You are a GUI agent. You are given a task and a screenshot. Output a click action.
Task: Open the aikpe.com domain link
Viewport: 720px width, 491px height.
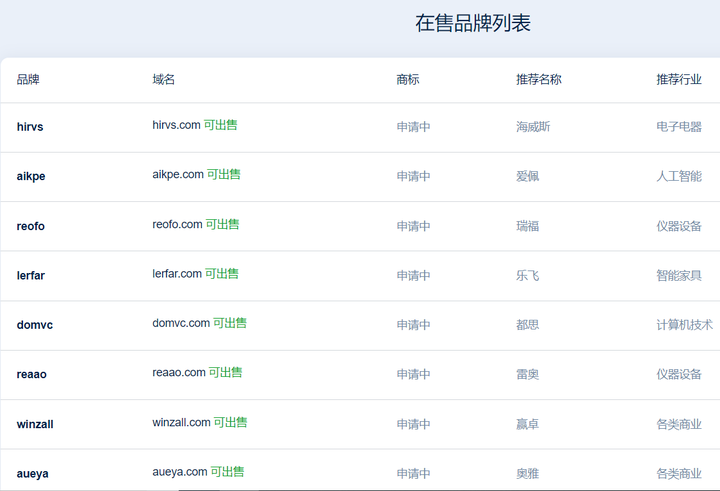coord(178,175)
